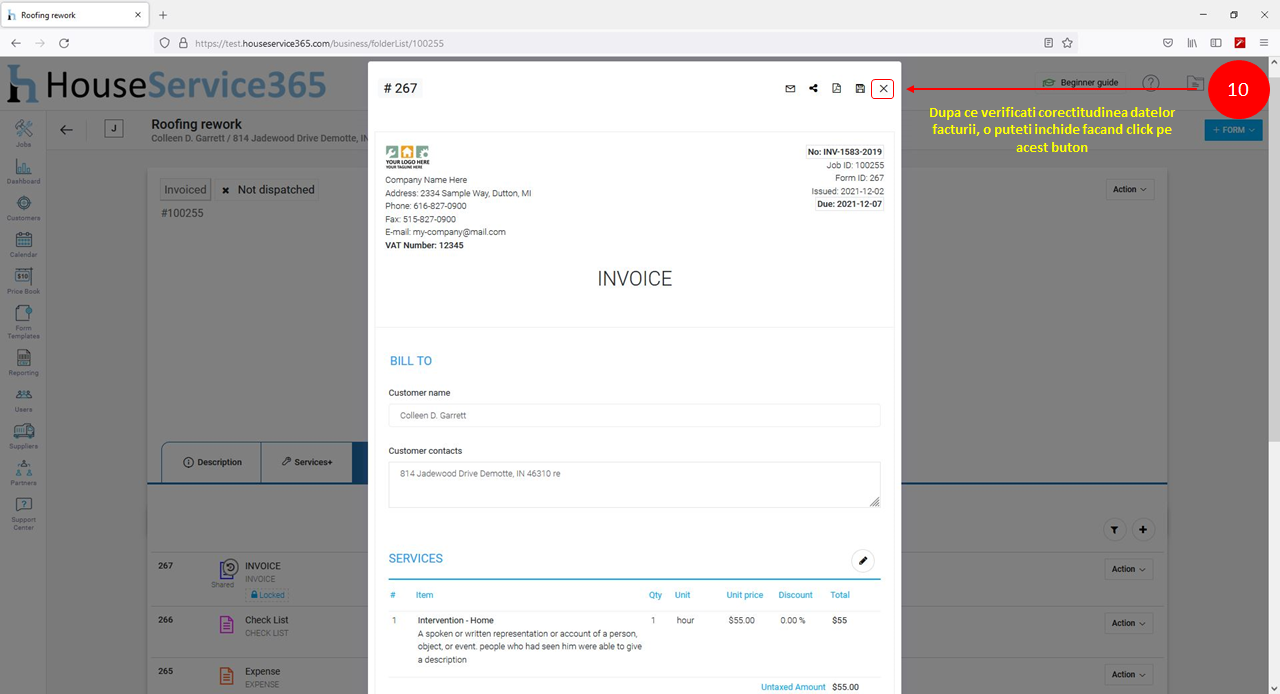Bookmark this page with the star icon
The image size is (1280, 694).
click(x=1067, y=43)
